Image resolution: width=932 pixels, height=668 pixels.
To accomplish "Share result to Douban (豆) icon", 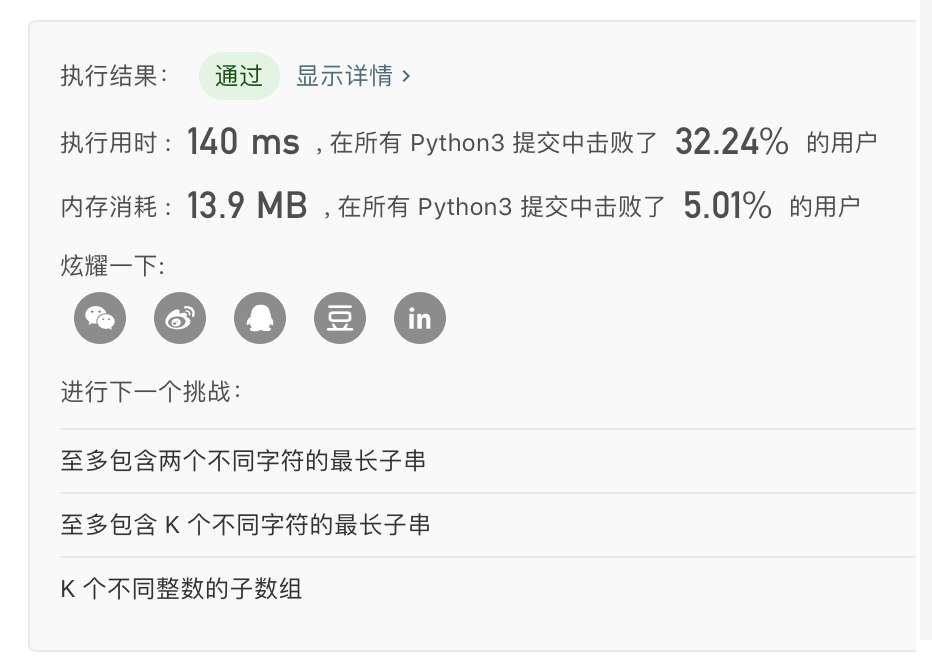I will [x=340, y=319].
